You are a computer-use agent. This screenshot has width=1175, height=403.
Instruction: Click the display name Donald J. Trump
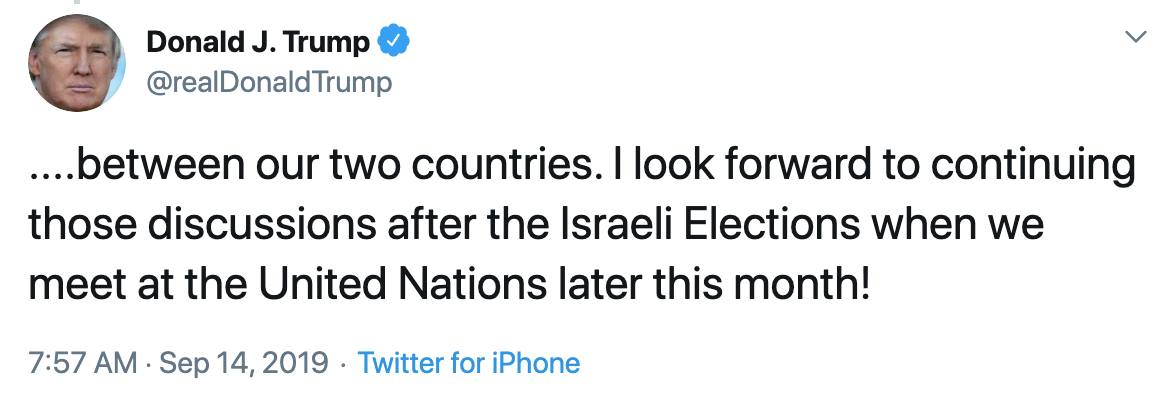click(x=258, y=42)
